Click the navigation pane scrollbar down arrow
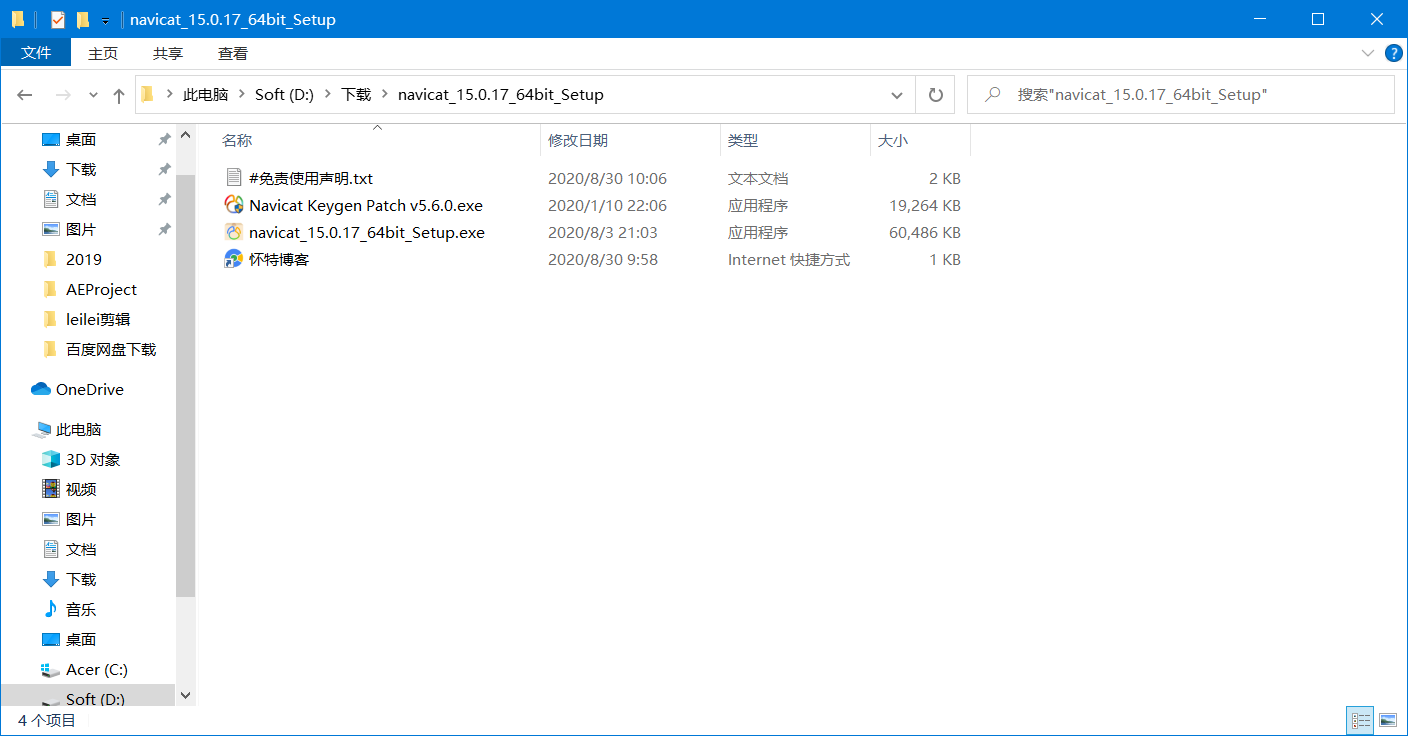Image resolution: width=1408 pixels, height=736 pixels. pos(185,695)
